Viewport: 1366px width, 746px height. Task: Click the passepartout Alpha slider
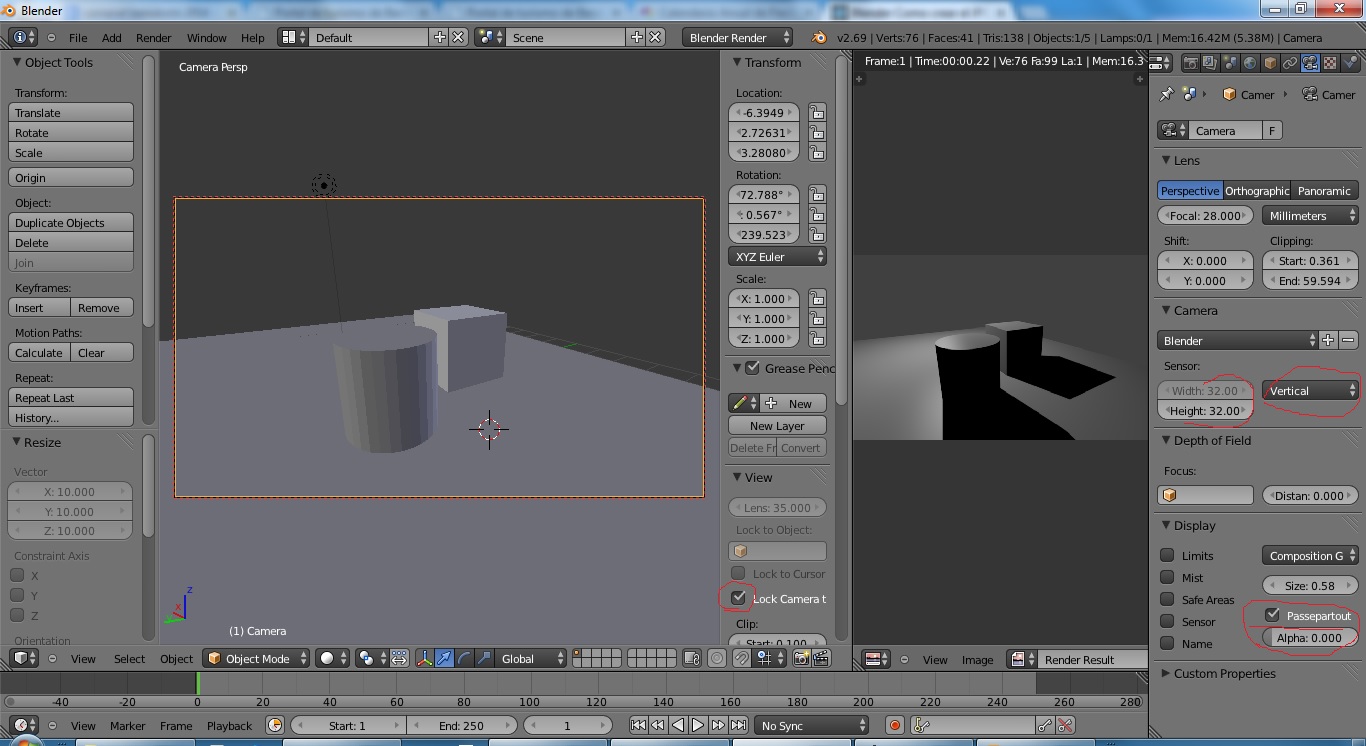coord(1310,637)
